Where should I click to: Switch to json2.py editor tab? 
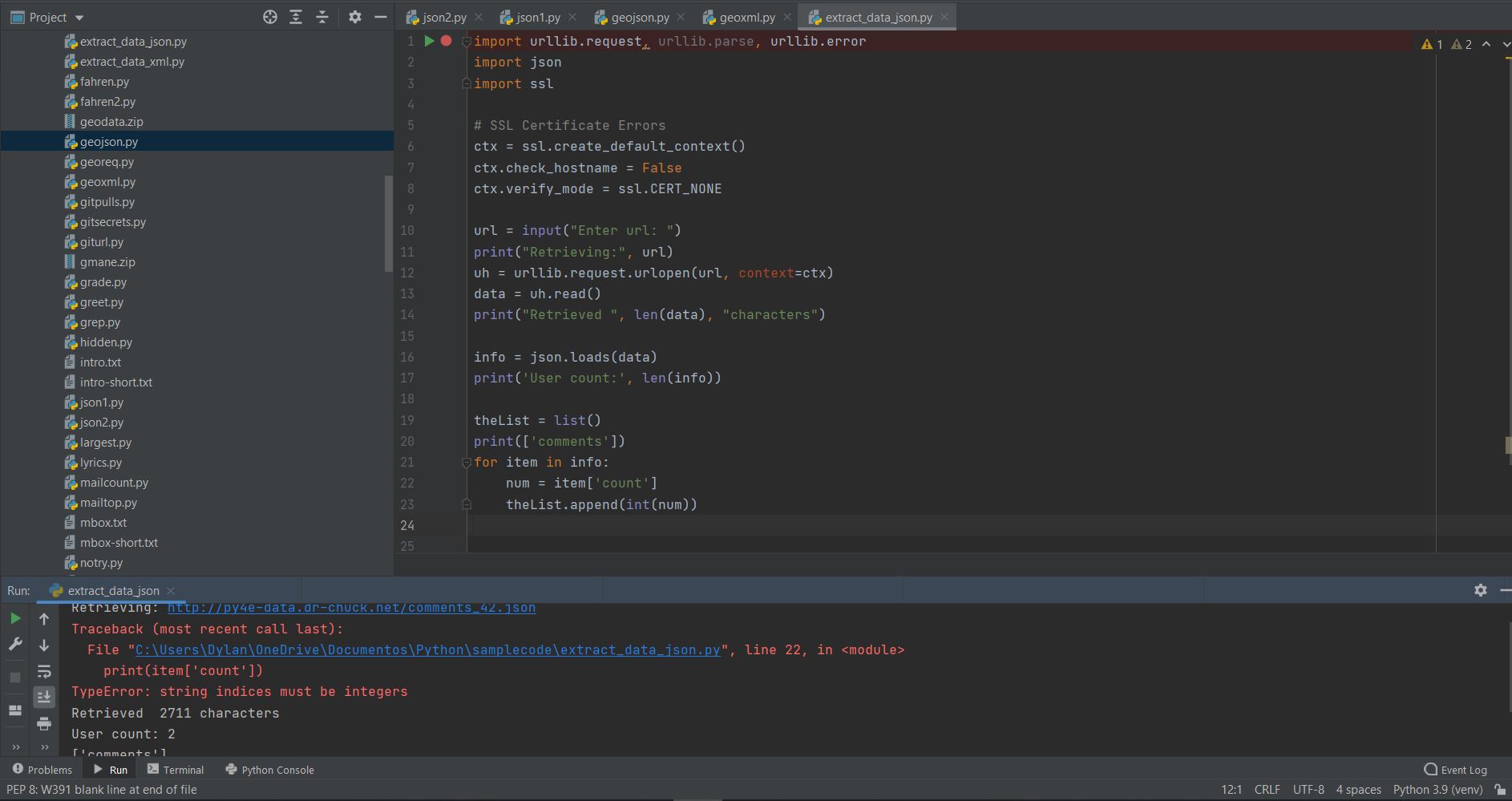[444, 17]
